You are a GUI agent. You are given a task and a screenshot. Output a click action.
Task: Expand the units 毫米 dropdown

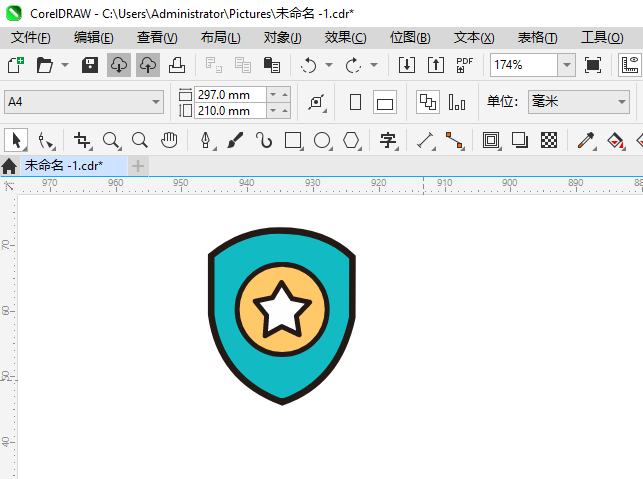point(579,102)
